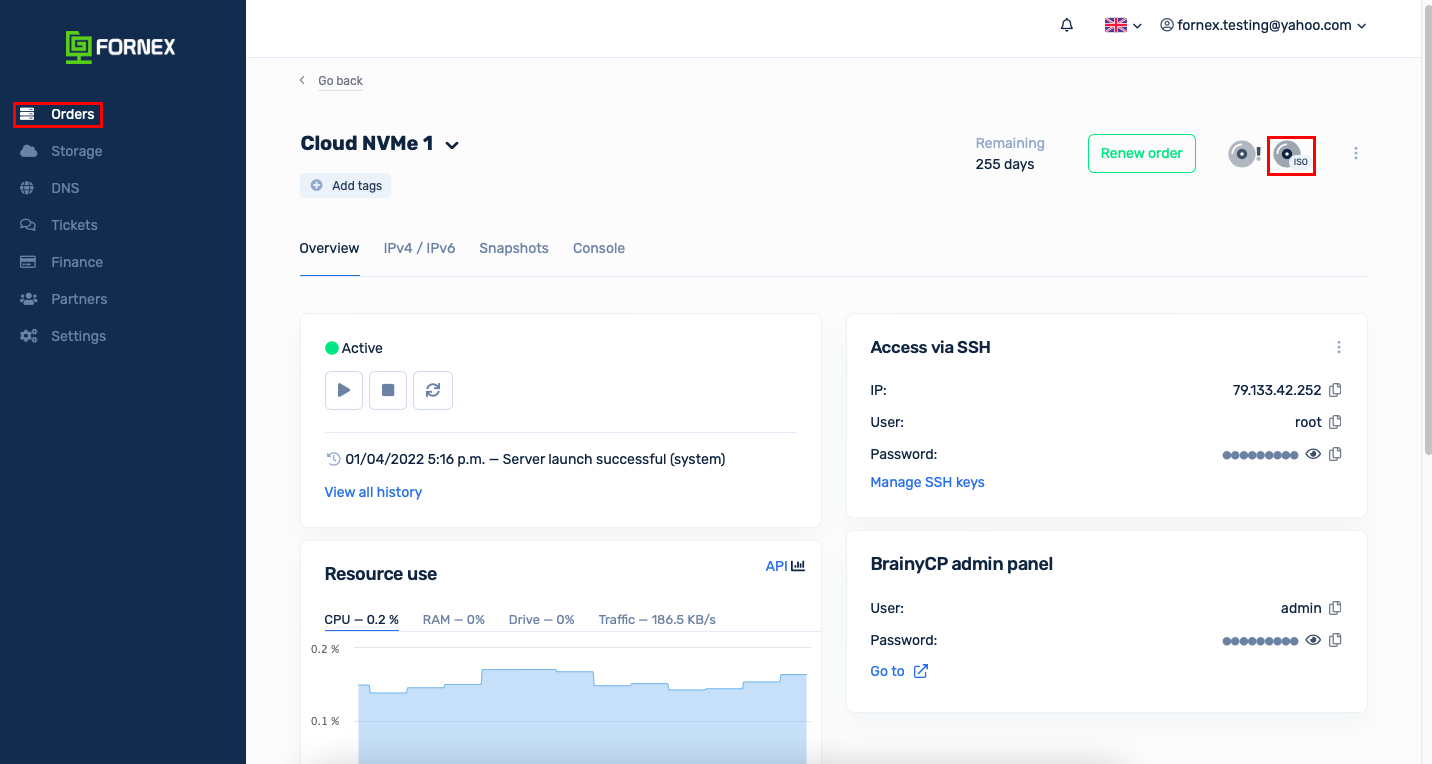Open the fornex.testing account dropdown

tap(1263, 25)
